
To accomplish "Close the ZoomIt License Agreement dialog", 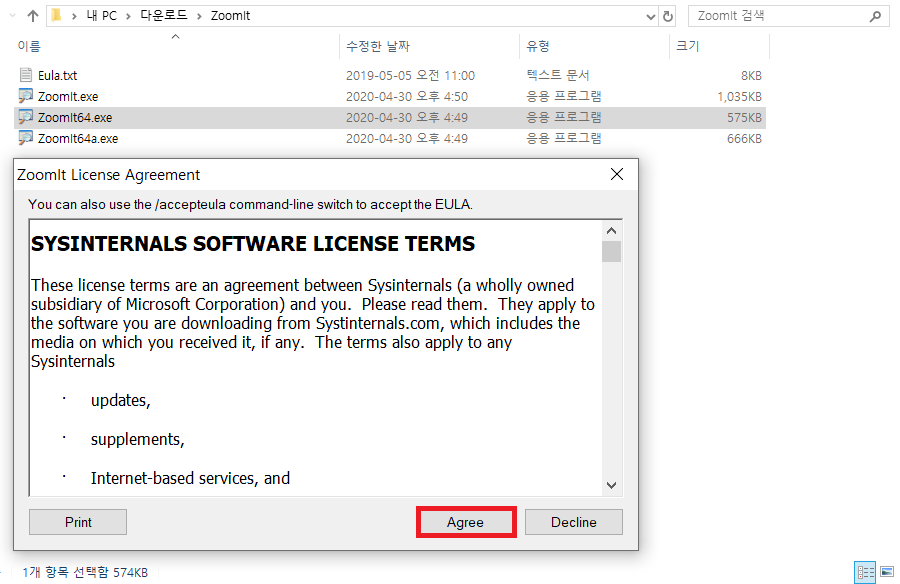I will tap(617, 174).
